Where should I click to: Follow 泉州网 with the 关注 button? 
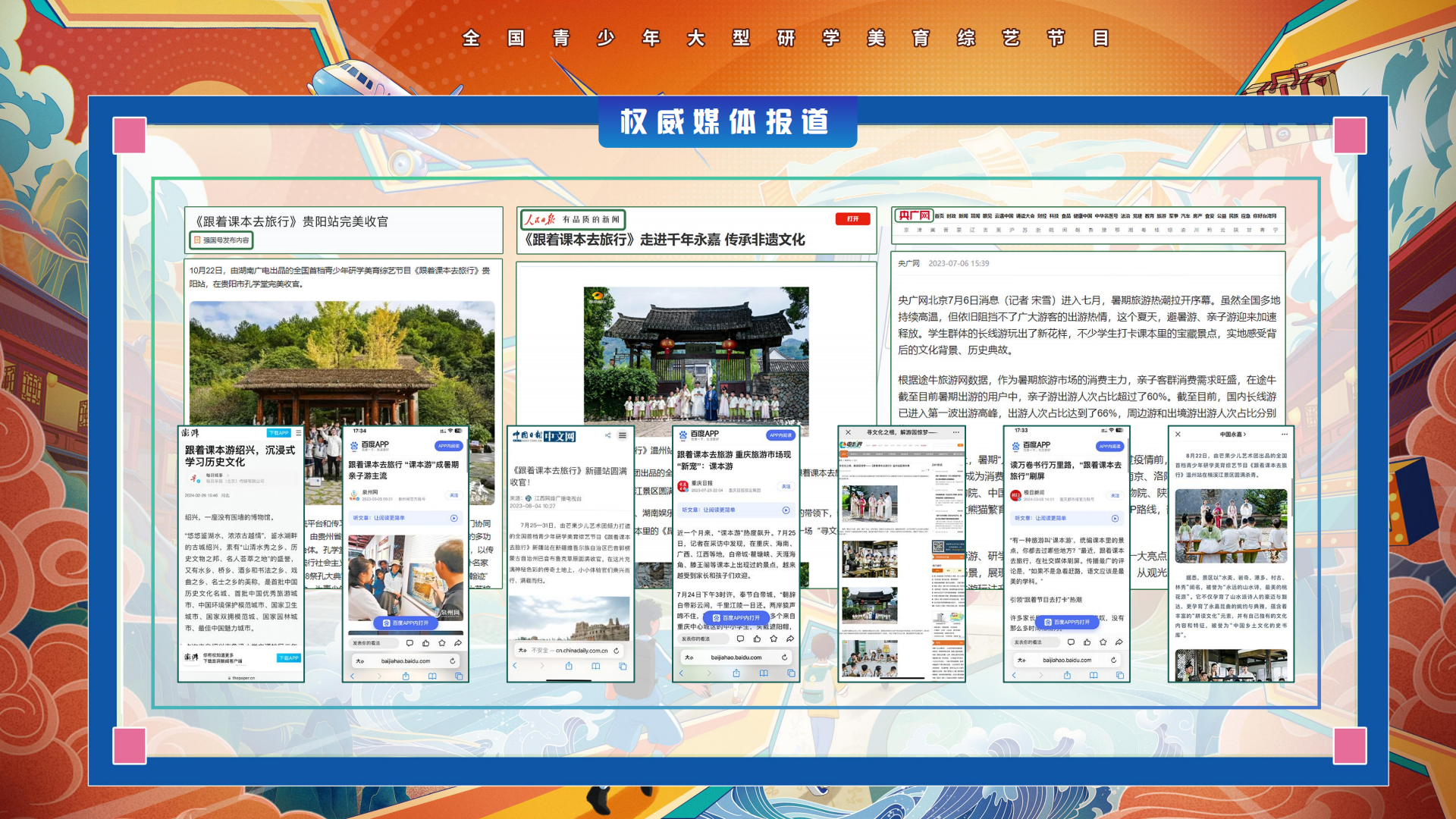tap(453, 495)
